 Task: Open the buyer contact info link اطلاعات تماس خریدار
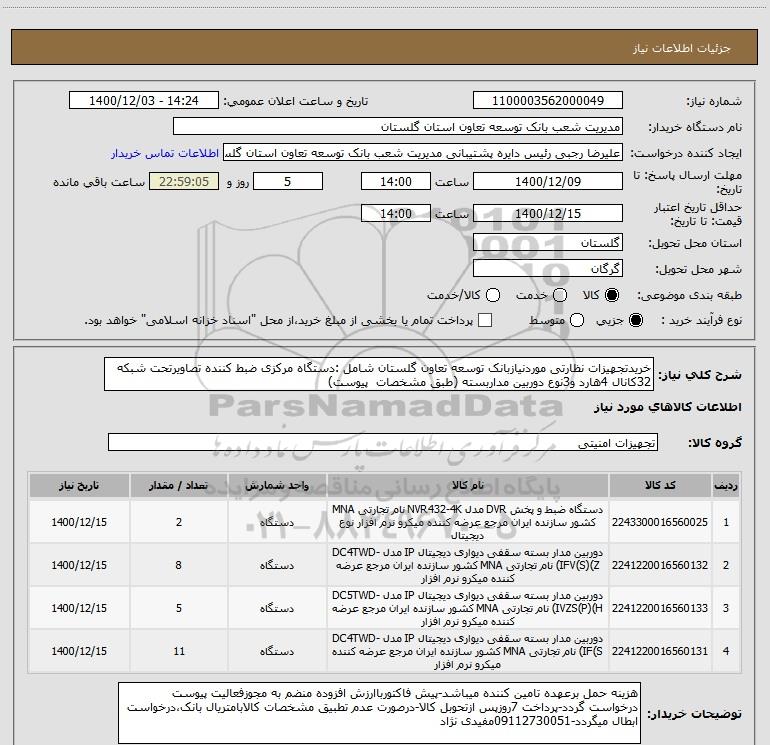[x=165, y=153]
